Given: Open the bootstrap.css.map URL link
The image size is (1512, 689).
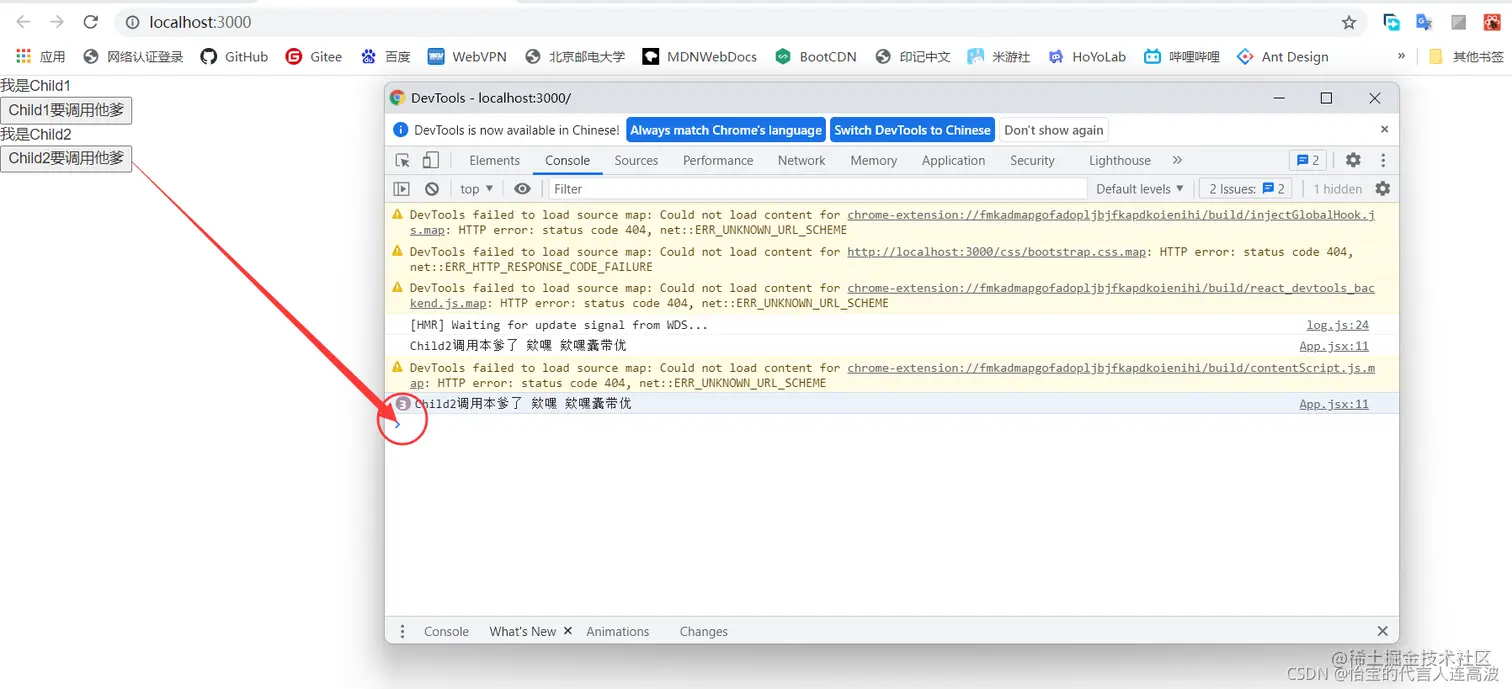Looking at the screenshot, I should (996, 252).
